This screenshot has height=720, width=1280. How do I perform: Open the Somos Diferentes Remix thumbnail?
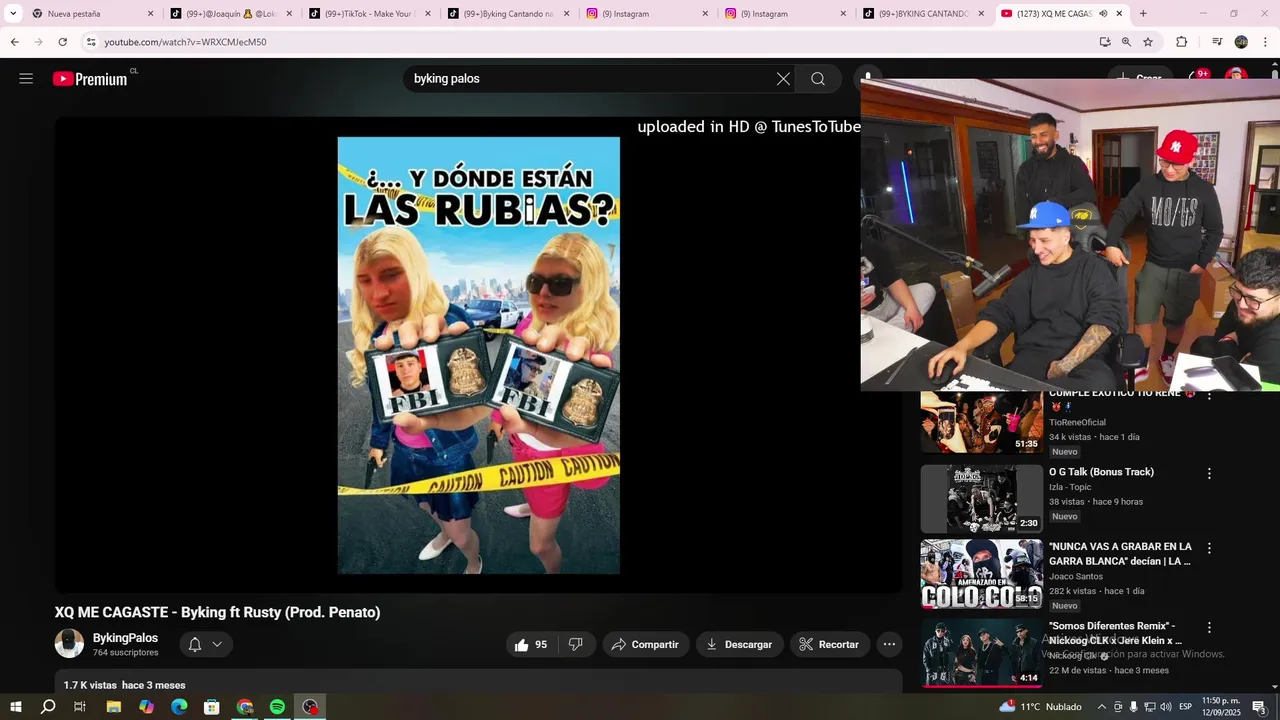tap(982, 653)
